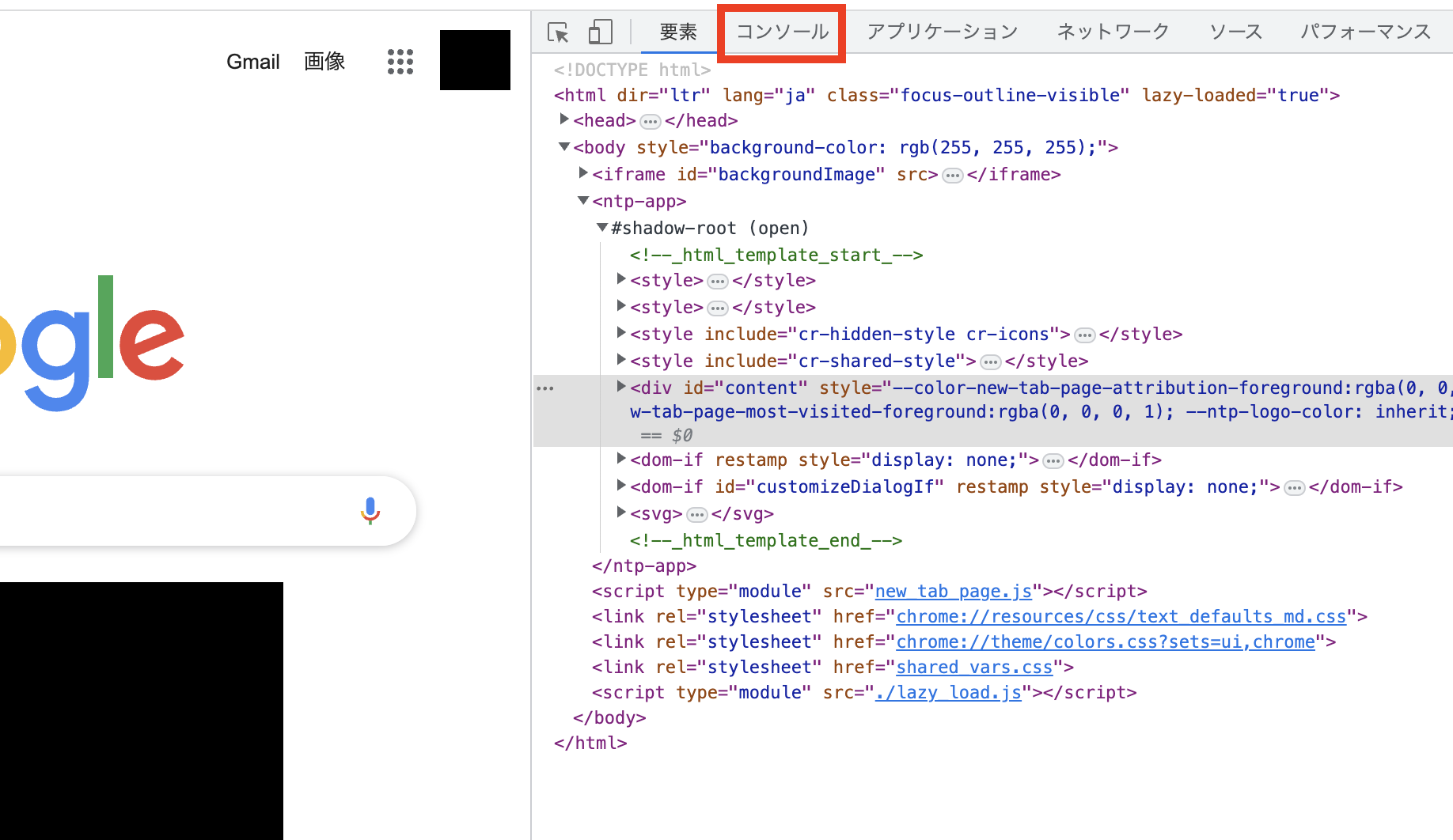The height and width of the screenshot is (840, 1453).
Task: Expand the customizeDialogIf dom-if ellipsis badge
Action: (x=1295, y=488)
